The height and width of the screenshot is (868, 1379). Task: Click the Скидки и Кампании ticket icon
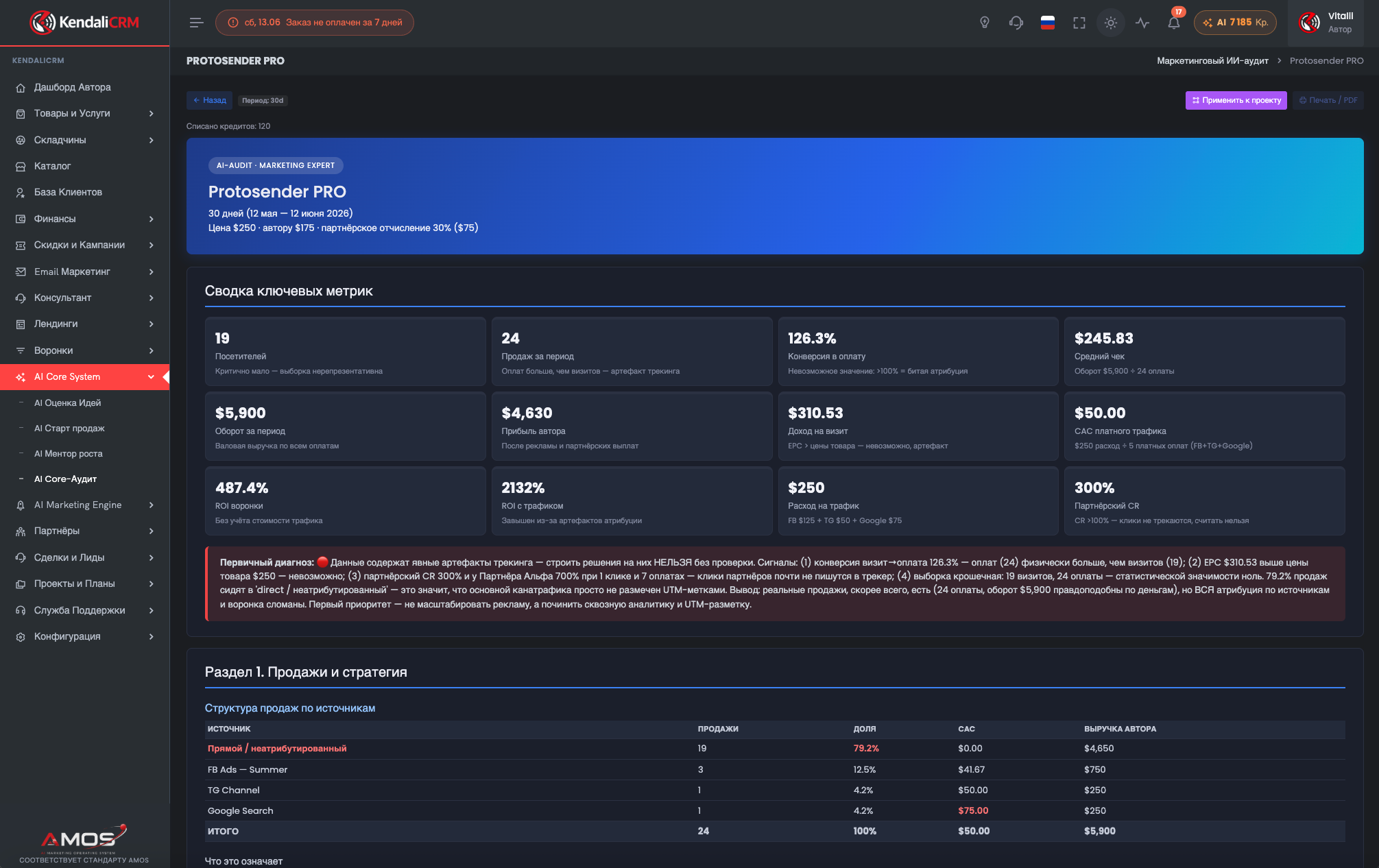click(21, 245)
